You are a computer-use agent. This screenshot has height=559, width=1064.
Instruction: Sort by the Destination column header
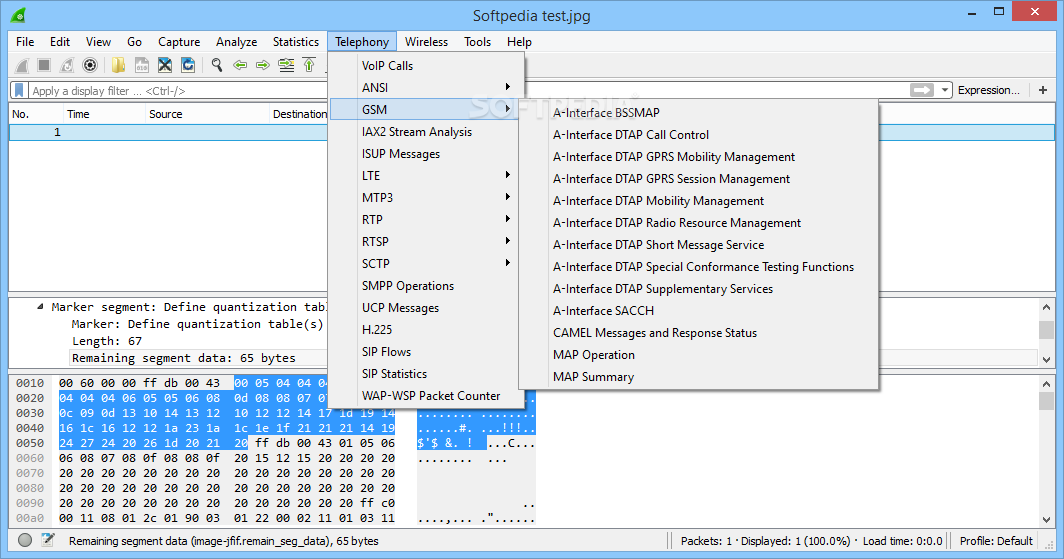[x=299, y=114]
